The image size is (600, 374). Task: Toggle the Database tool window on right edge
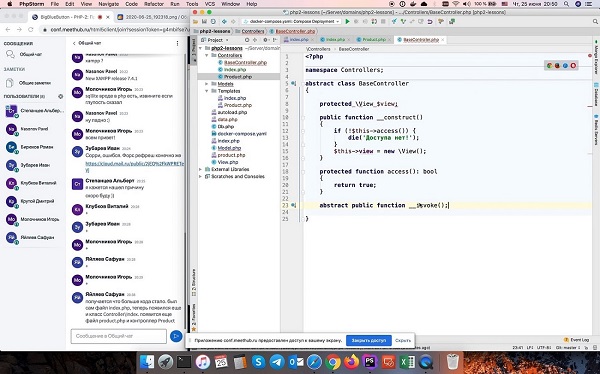(x=596, y=94)
